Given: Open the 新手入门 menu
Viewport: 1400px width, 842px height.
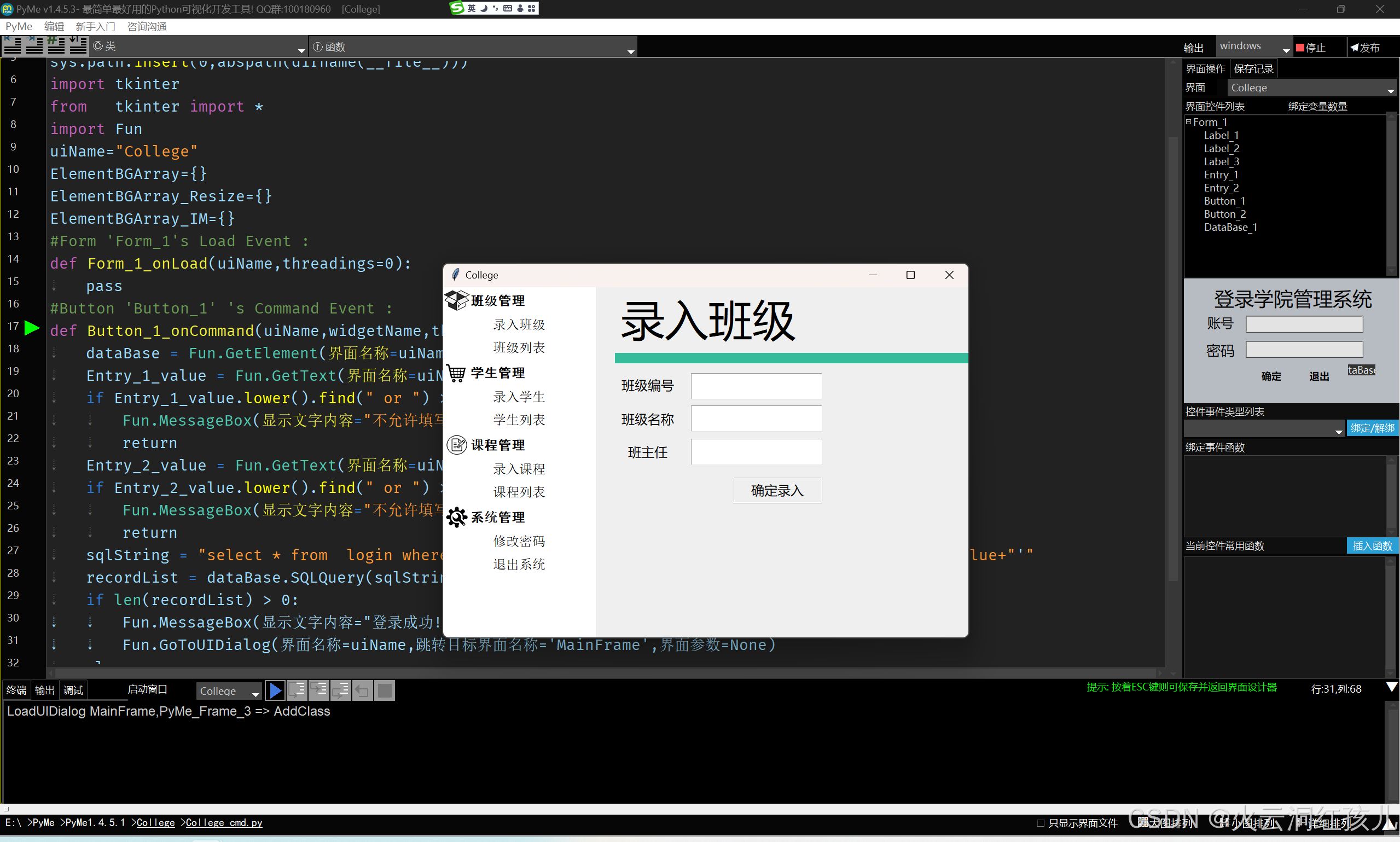Looking at the screenshot, I should point(95,27).
